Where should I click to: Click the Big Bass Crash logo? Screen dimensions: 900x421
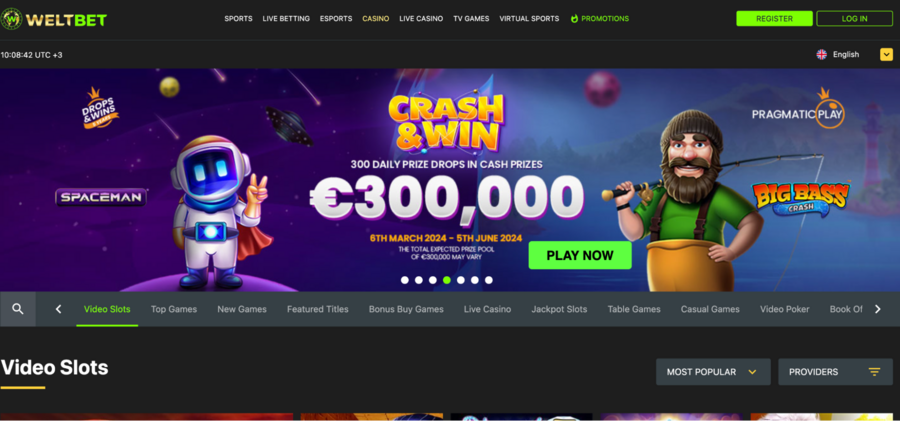801,199
